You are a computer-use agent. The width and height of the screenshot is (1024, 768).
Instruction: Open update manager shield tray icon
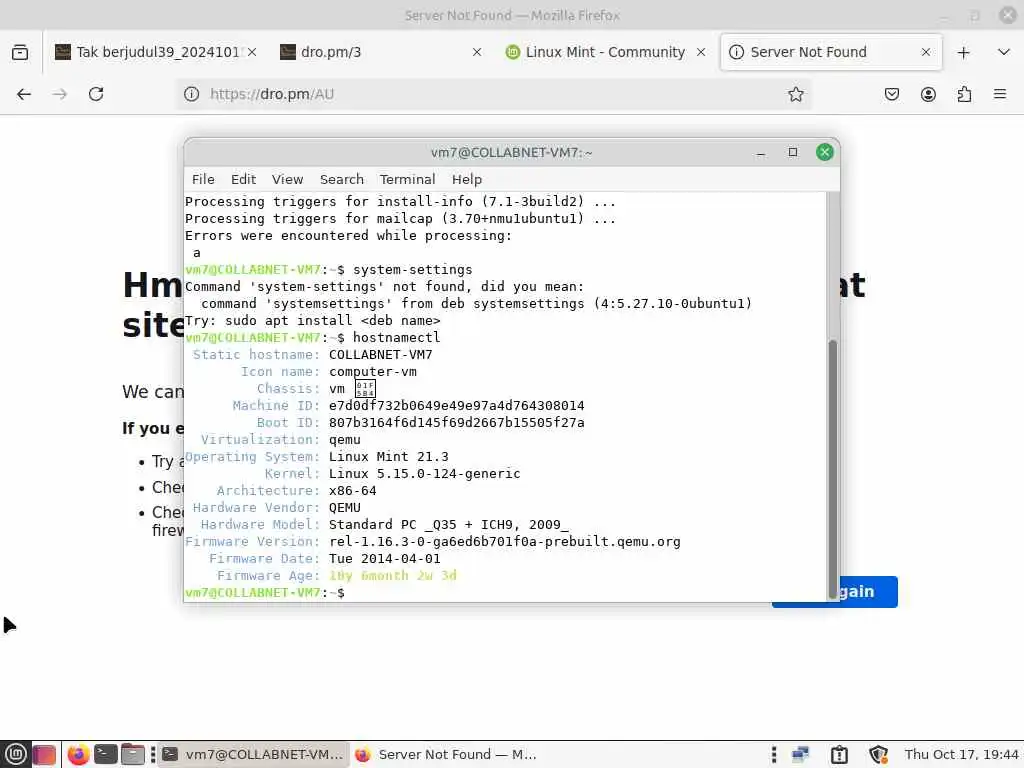878,754
